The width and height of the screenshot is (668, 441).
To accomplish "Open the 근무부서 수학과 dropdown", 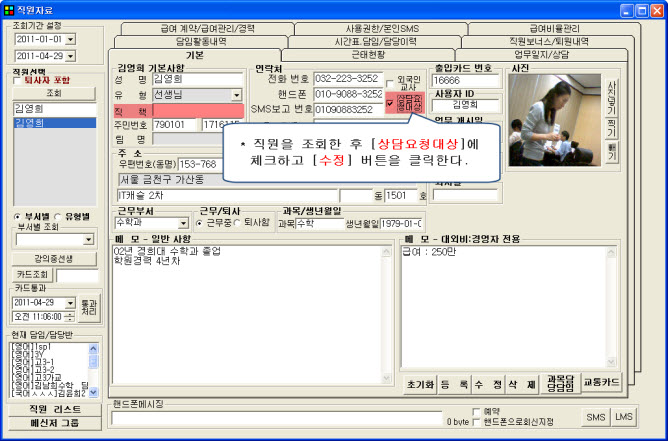I will 183,223.
